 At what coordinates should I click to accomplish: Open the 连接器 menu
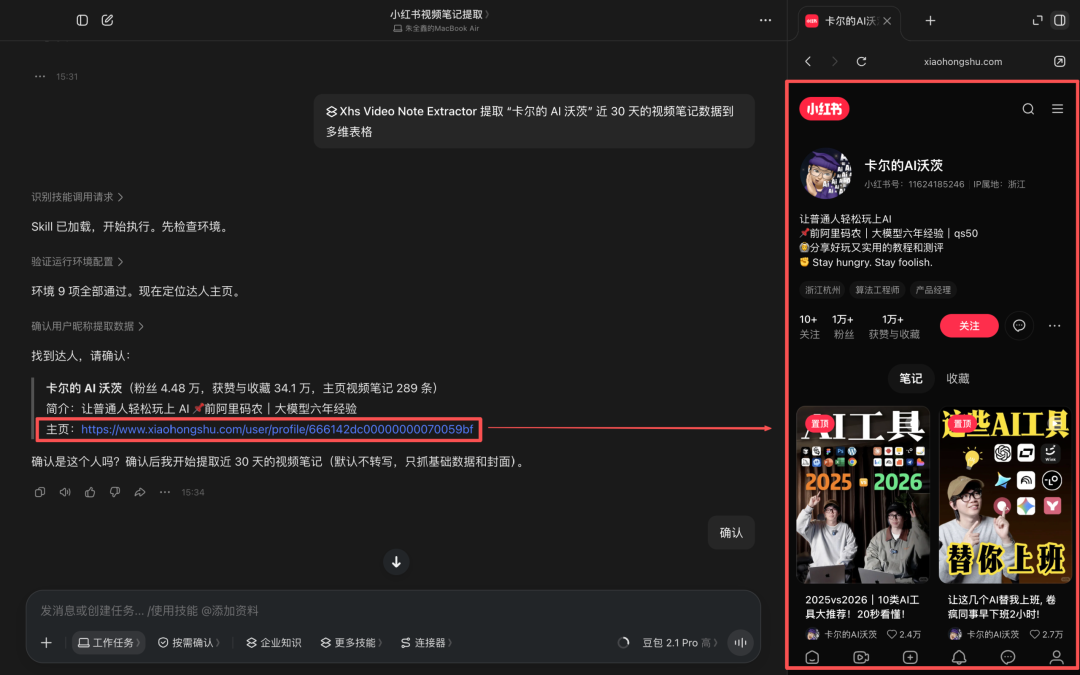pyautogui.click(x=426, y=643)
